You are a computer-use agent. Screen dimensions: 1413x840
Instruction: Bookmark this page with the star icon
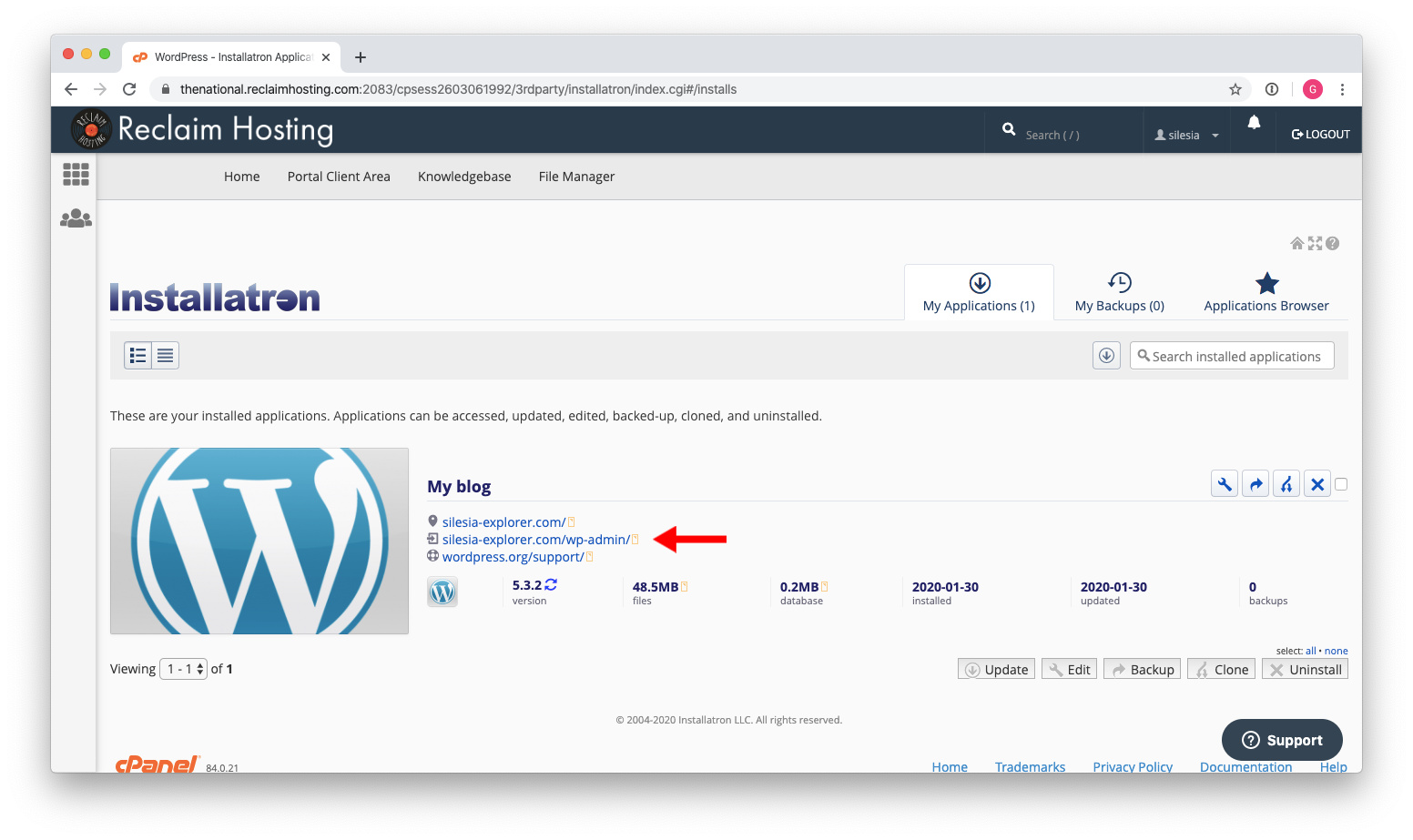tap(1235, 89)
